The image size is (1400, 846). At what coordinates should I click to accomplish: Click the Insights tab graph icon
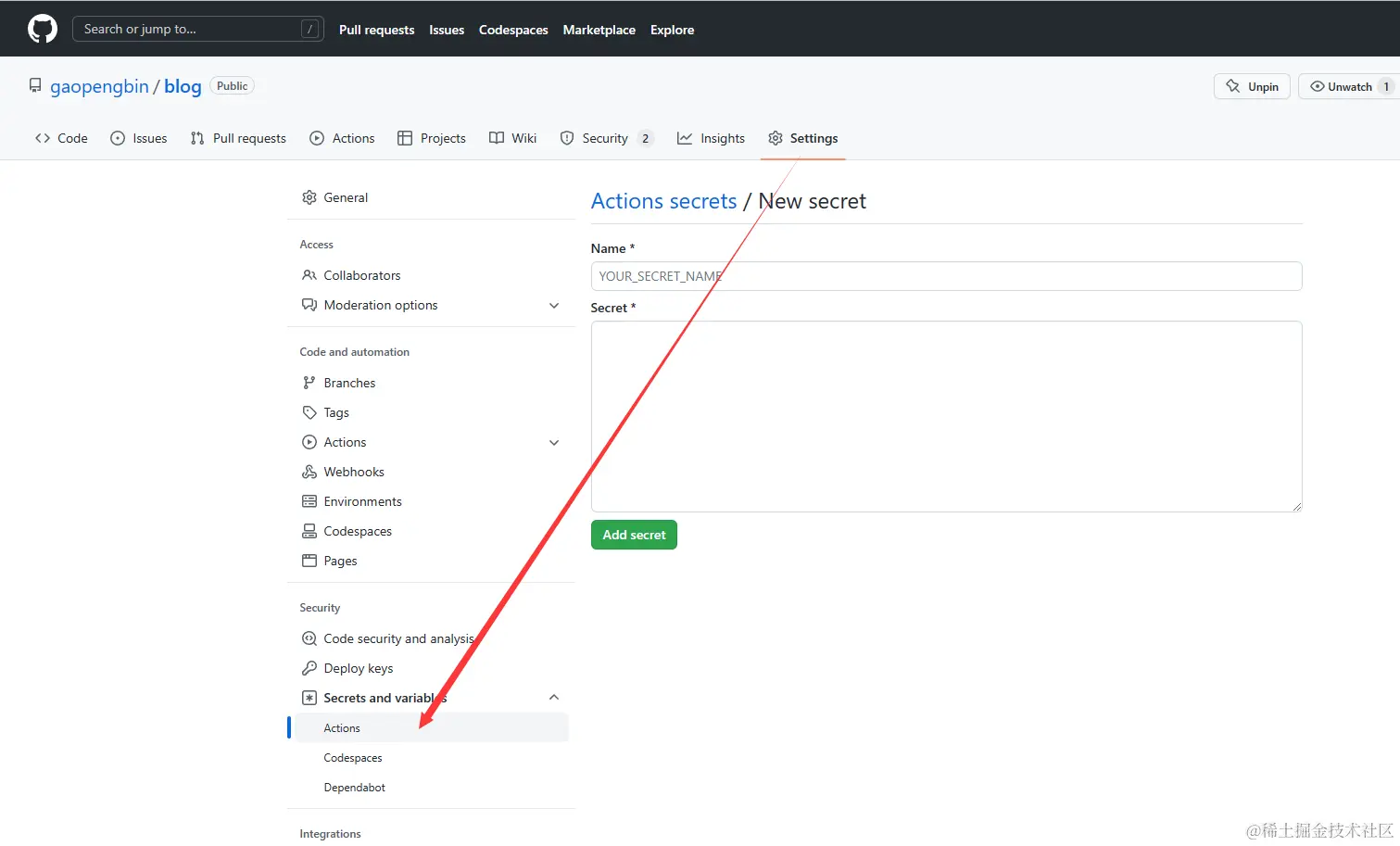[685, 138]
